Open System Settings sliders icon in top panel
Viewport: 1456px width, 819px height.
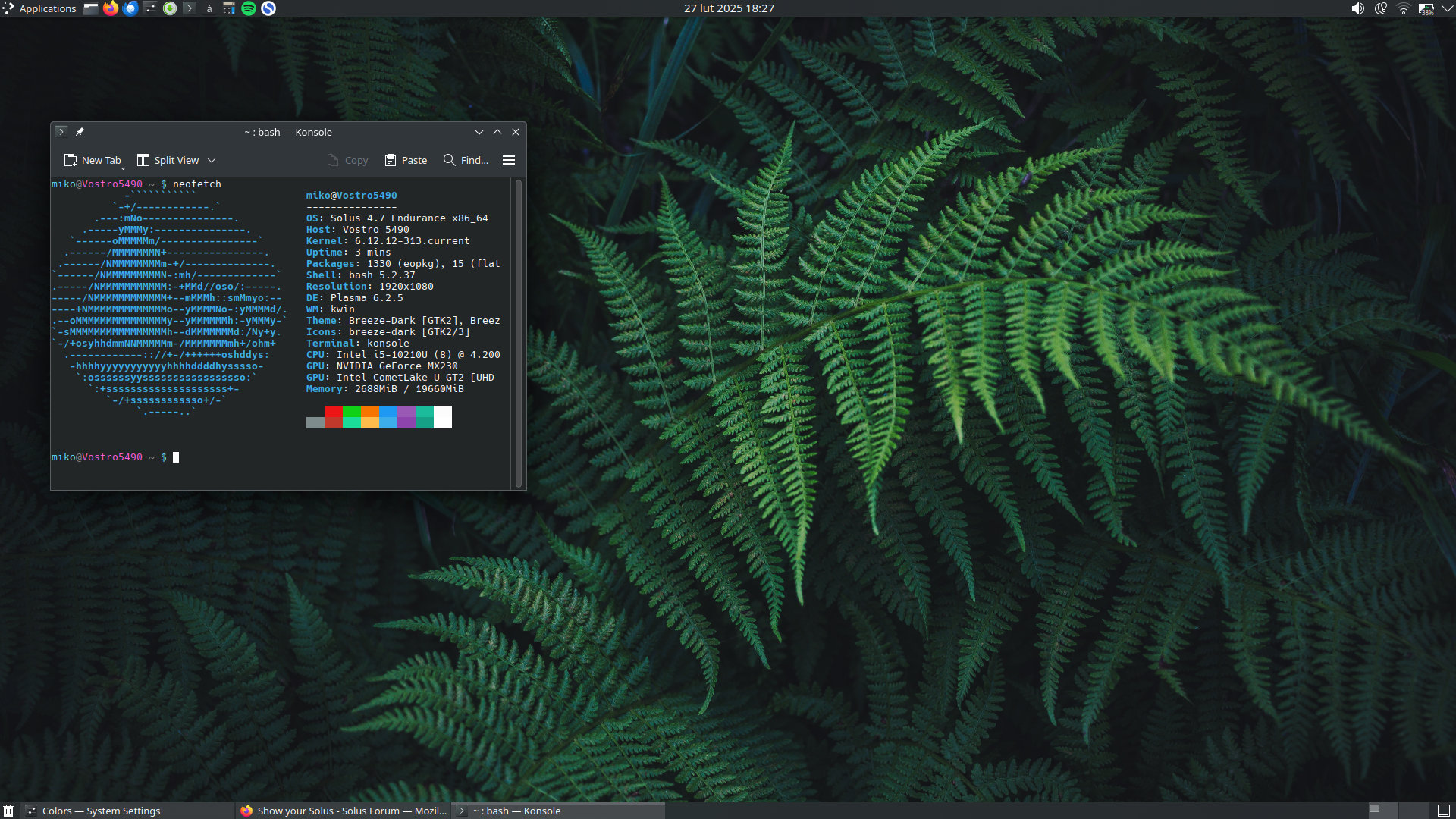coord(150,8)
